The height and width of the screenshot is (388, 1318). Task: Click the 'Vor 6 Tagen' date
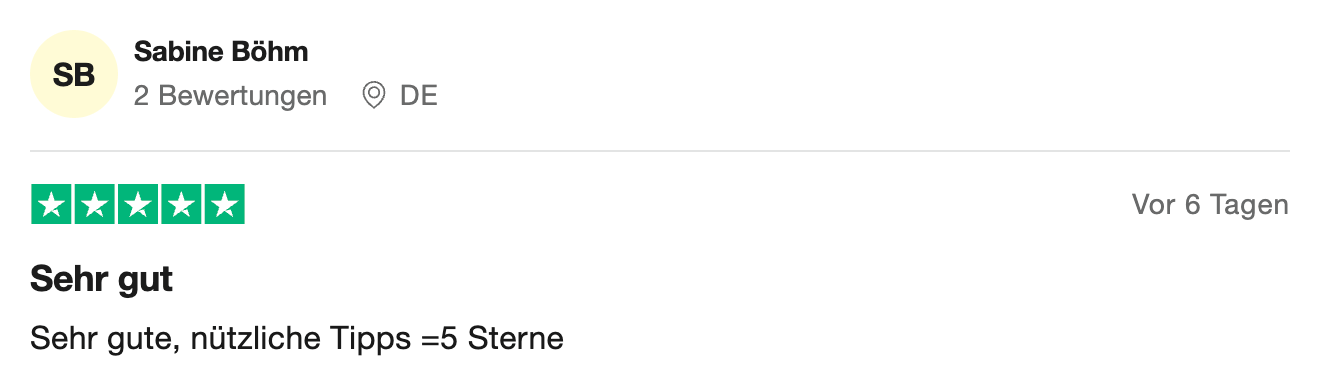click(1210, 205)
